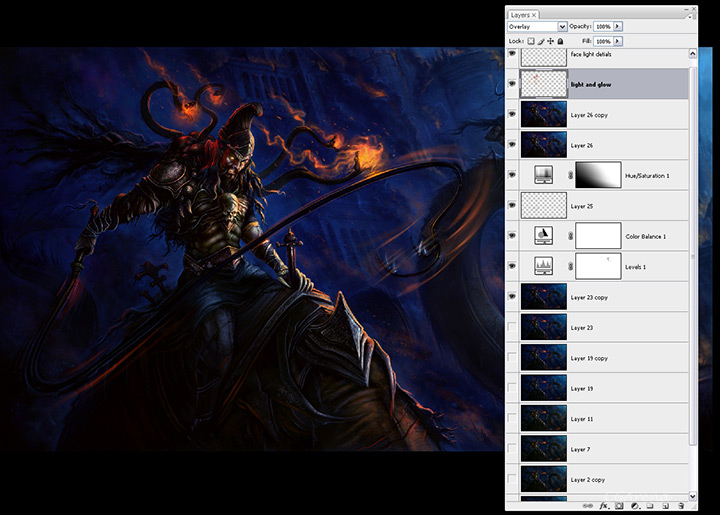Open the layer style fx menu
The height and width of the screenshot is (515, 720).
pyautogui.click(x=604, y=506)
